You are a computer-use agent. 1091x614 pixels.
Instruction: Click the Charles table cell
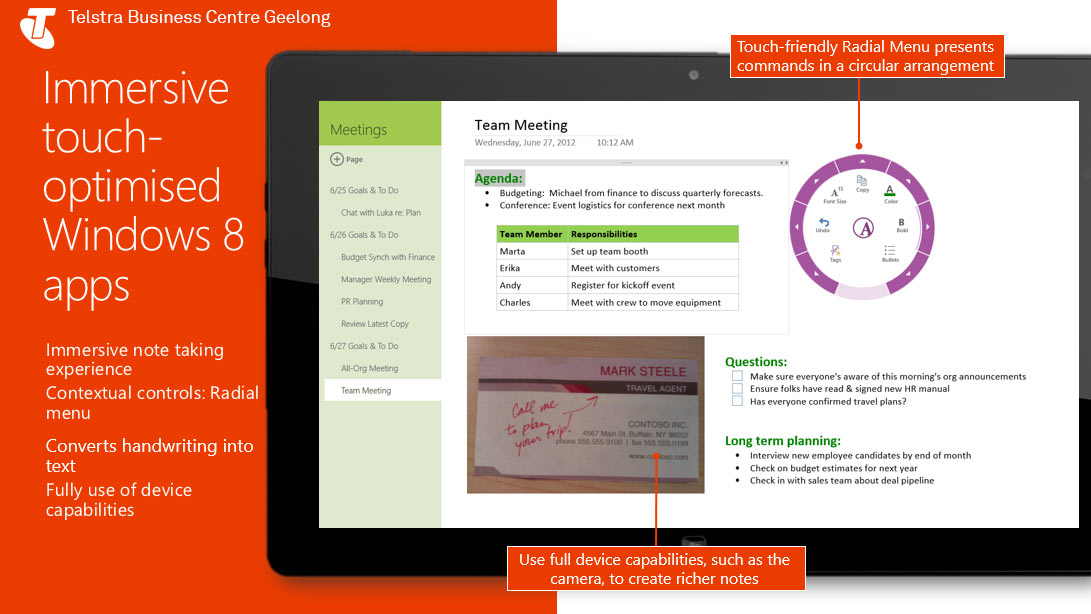[x=532, y=302]
